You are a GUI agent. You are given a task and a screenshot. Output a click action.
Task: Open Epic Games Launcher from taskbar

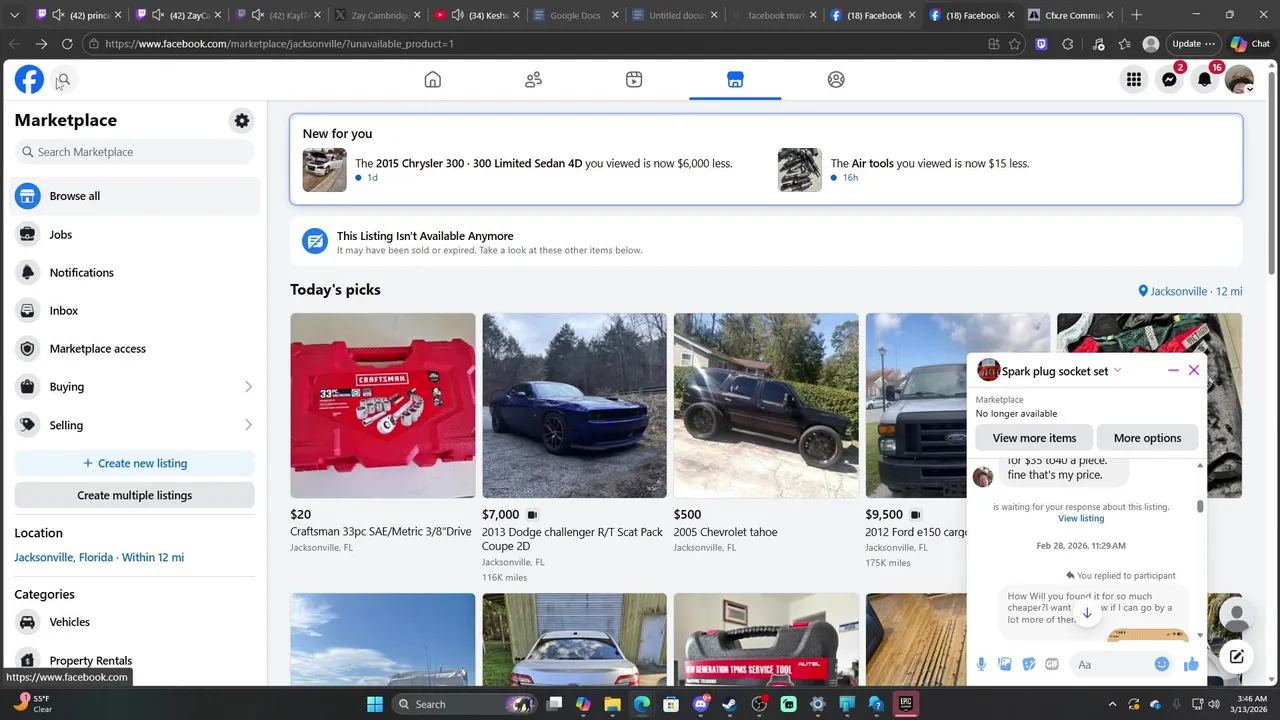point(905,704)
